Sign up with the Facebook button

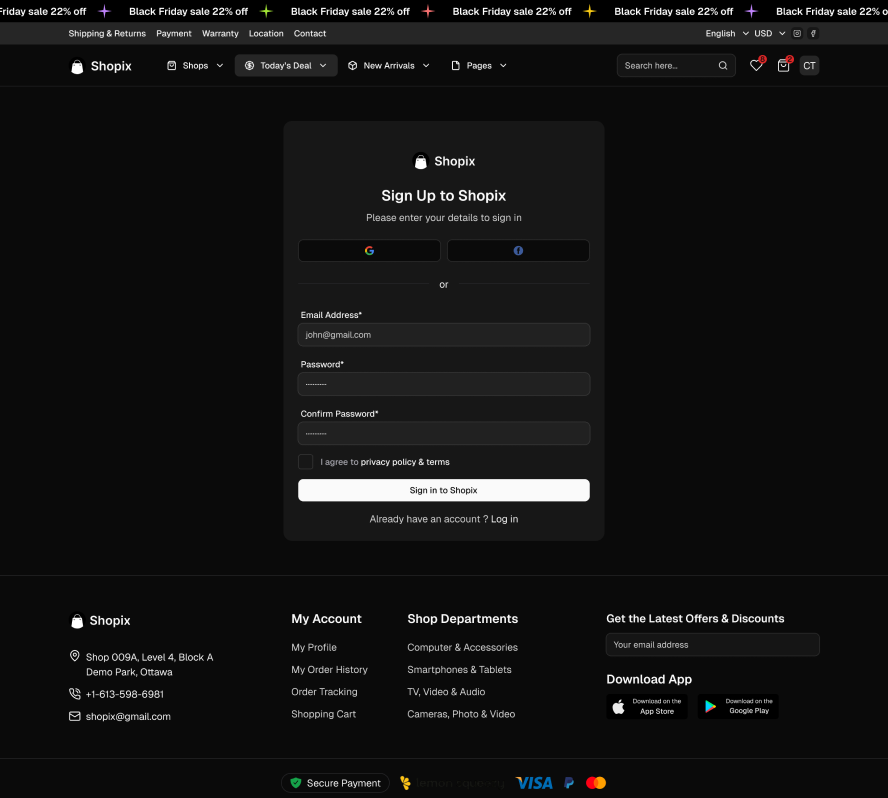click(x=518, y=251)
